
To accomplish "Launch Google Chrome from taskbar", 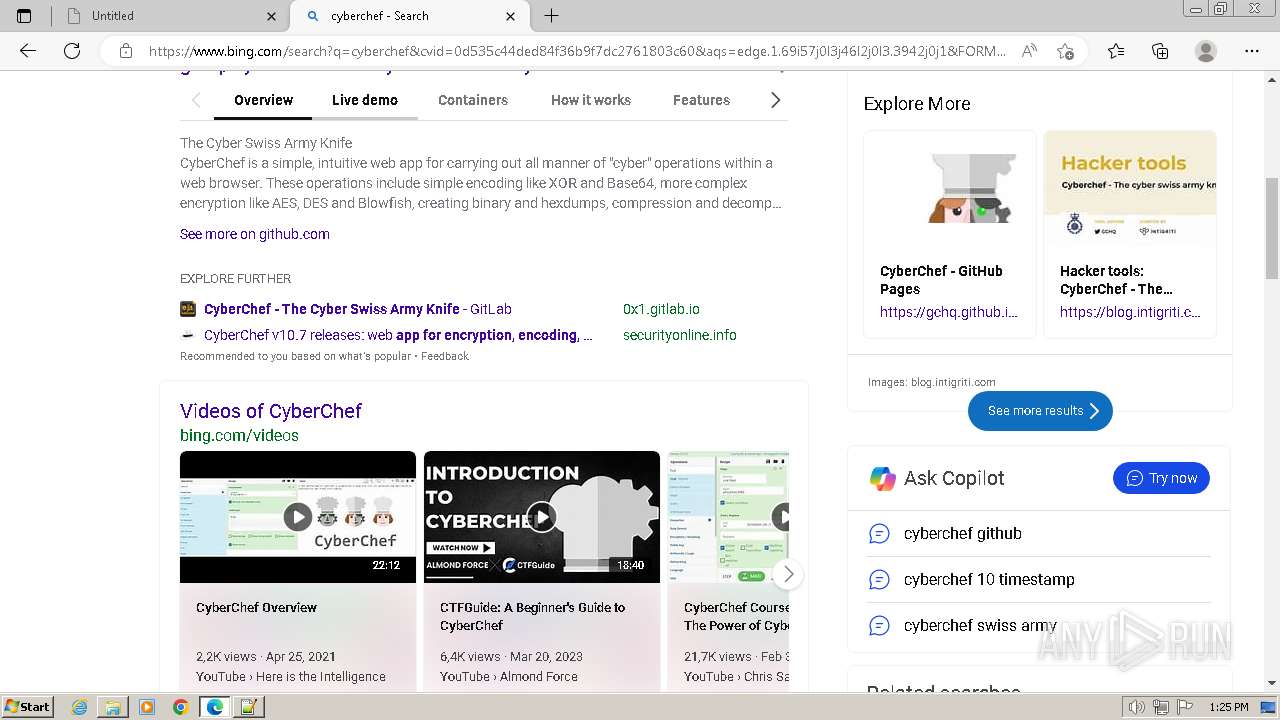I will (180, 707).
